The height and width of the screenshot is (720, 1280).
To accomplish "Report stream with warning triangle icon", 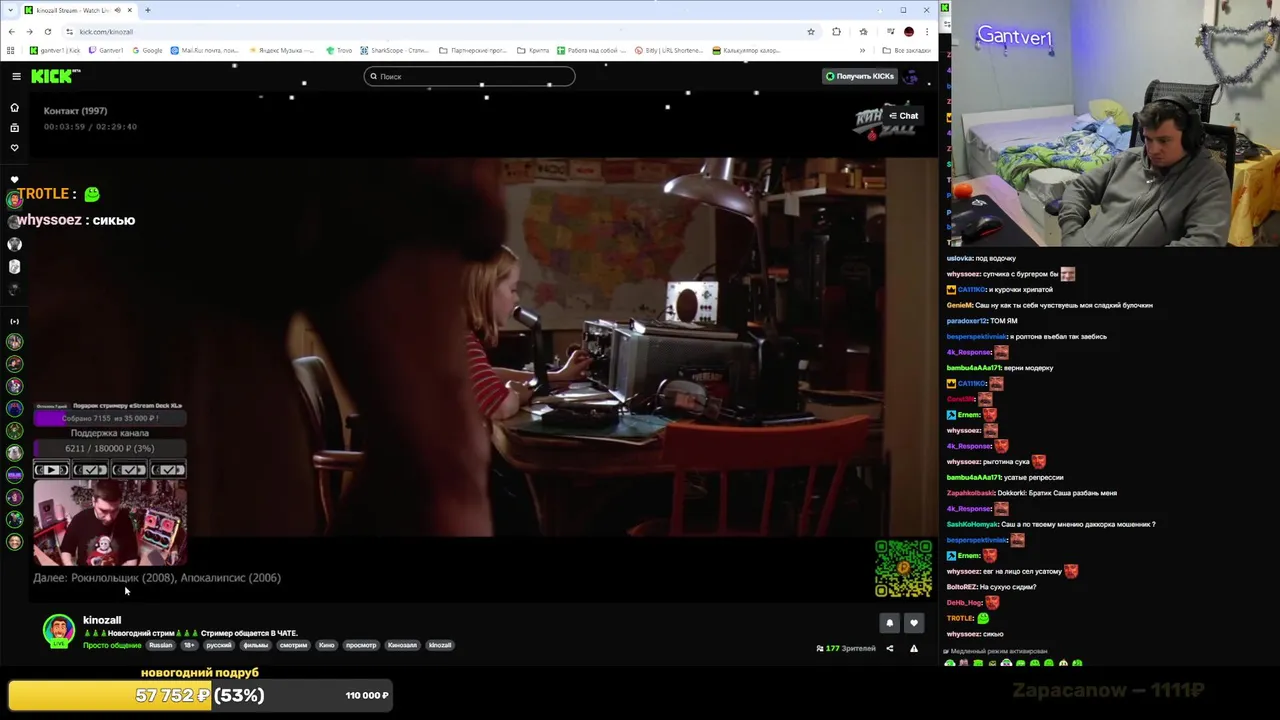I will tap(913, 648).
